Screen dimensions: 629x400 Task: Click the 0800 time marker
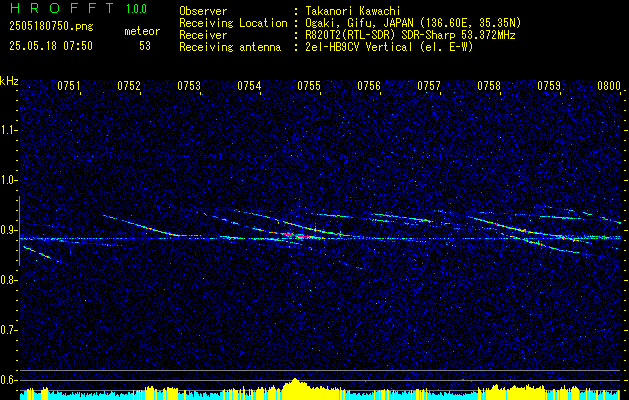pyautogui.click(x=609, y=86)
